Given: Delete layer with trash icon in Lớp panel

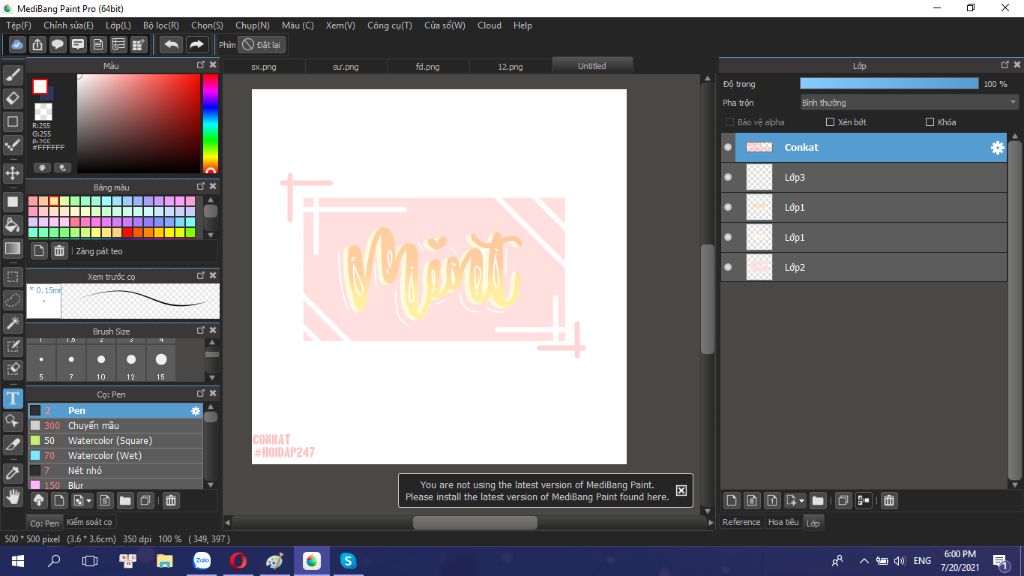Looking at the screenshot, I should point(889,501).
